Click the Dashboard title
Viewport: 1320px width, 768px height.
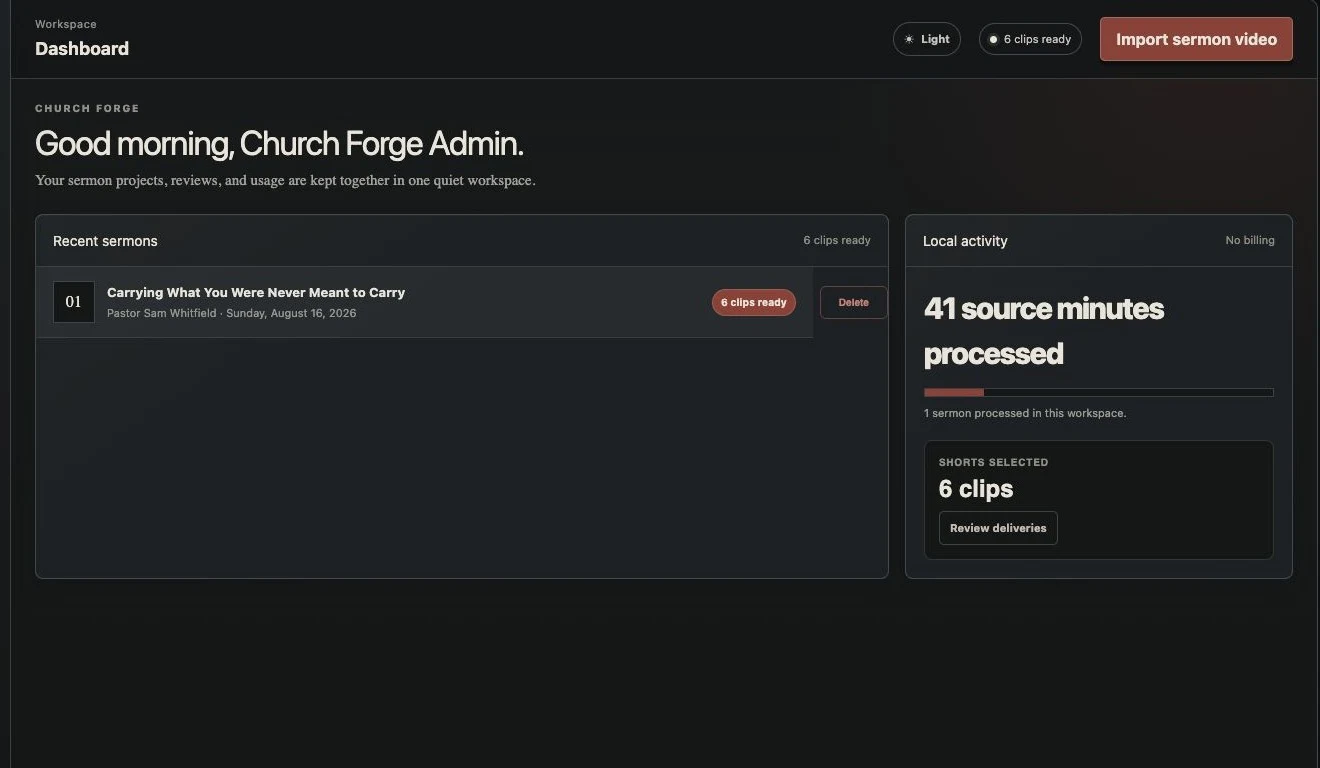[x=82, y=48]
